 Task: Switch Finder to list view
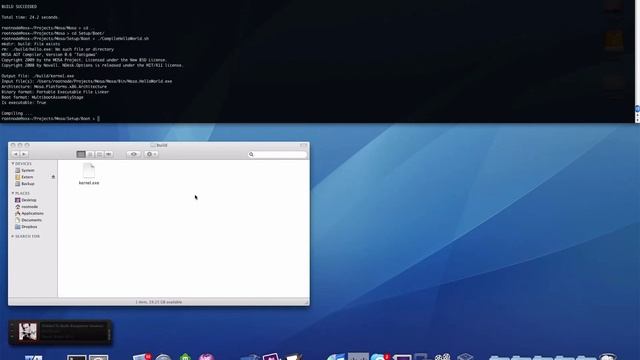(x=90, y=154)
